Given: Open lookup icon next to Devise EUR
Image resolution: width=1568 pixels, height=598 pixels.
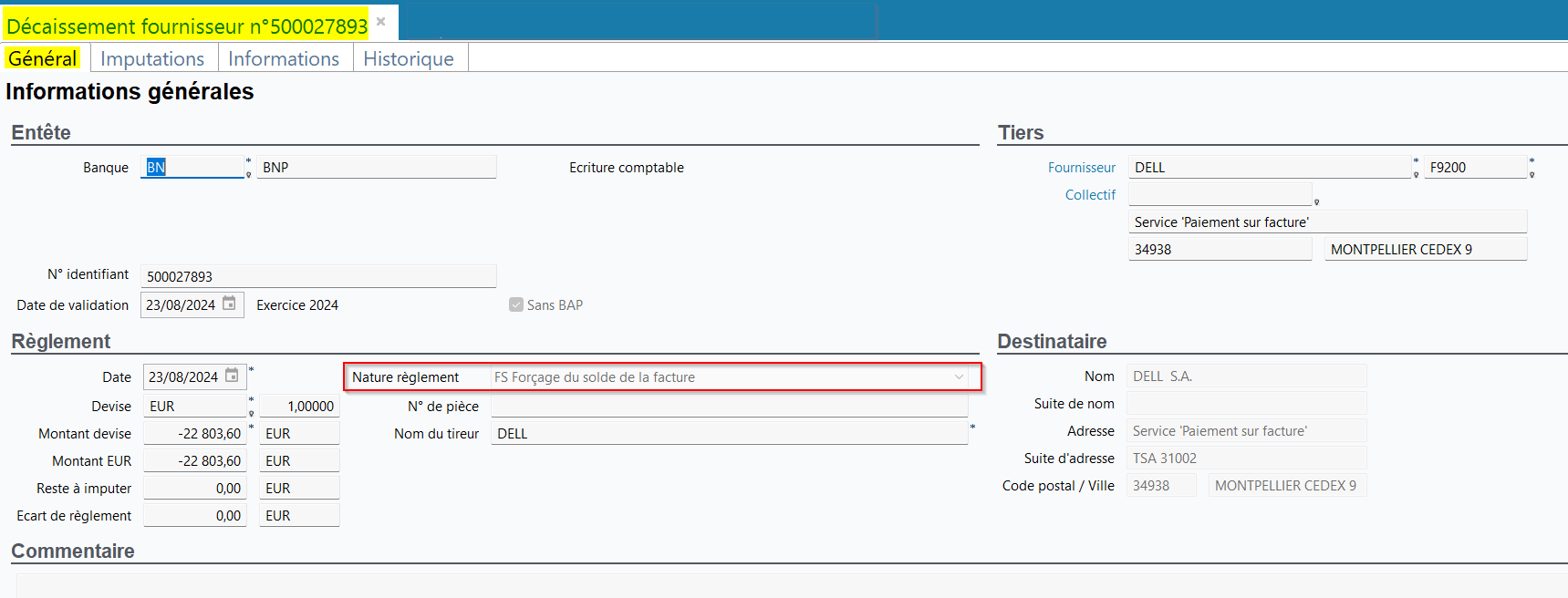Looking at the screenshot, I should (251, 413).
